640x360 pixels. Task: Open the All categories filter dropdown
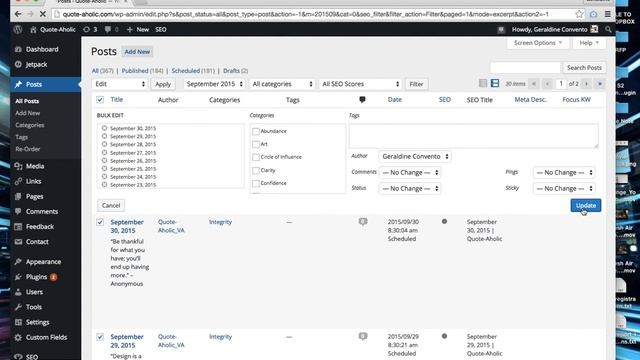click(x=282, y=84)
